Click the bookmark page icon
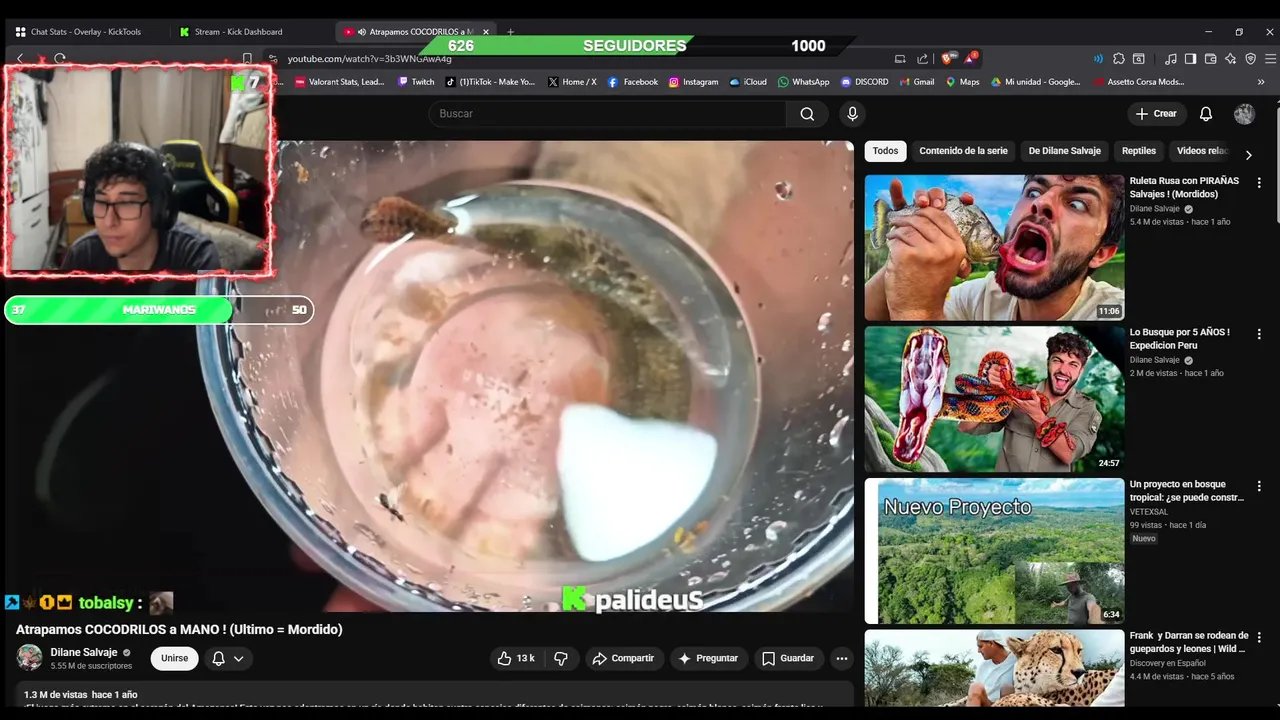This screenshot has width=1280, height=720. (x=247, y=59)
